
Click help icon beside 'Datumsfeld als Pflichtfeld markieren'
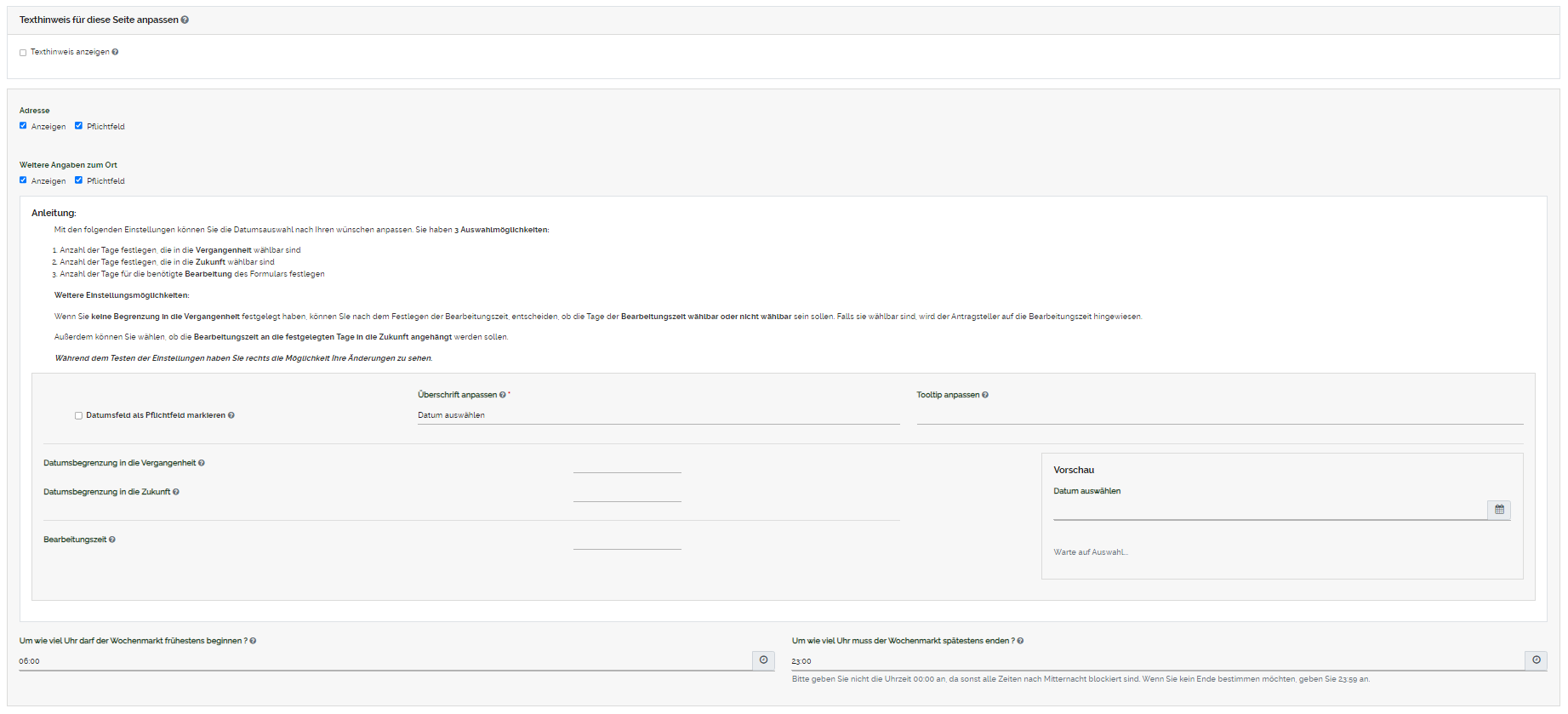[x=231, y=415]
